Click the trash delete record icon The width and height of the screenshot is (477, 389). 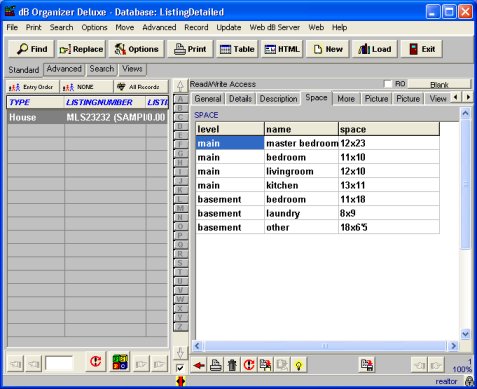[x=232, y=365]
